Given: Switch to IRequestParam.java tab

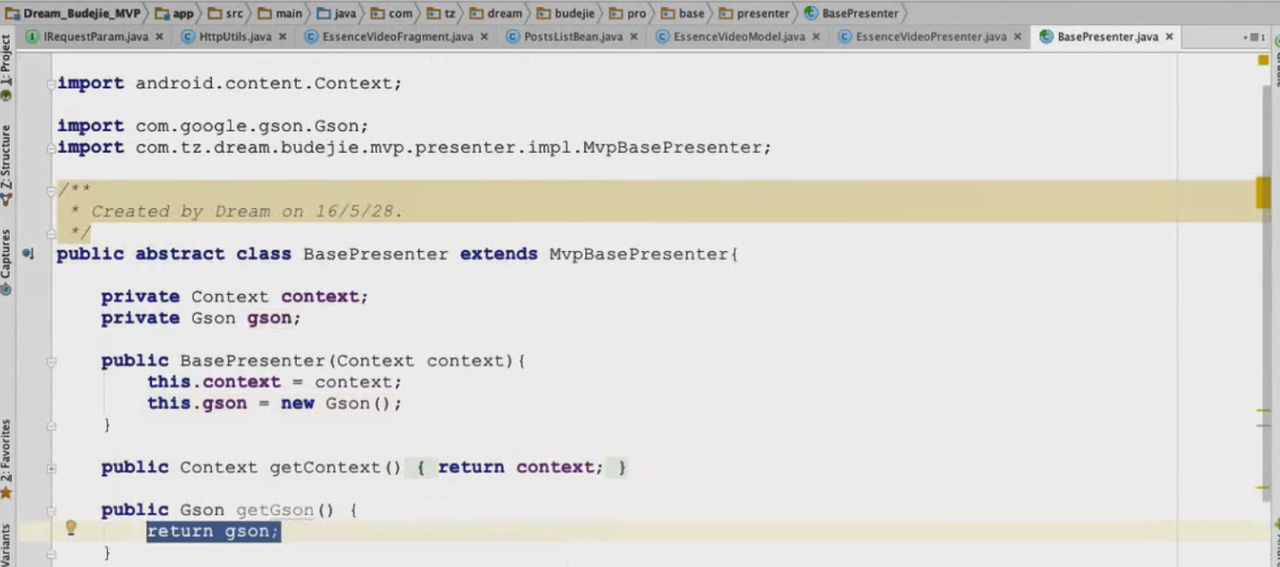Looking at the screenshot, I should point(96,37).
